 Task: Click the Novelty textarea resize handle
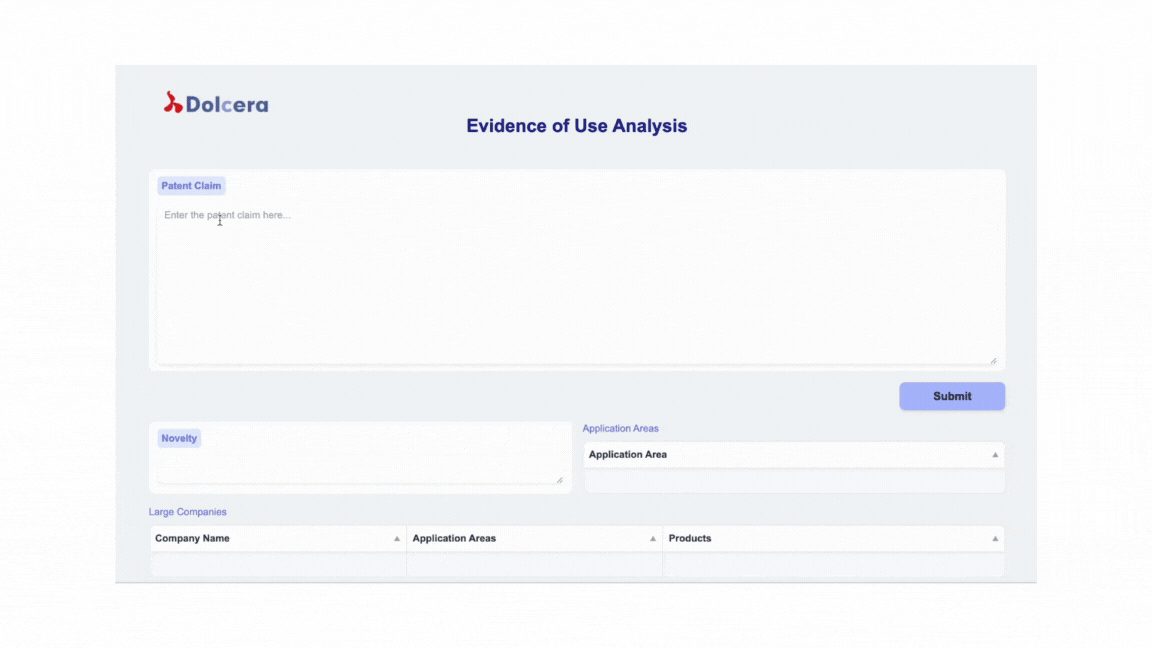pyautogui.click(x=559, y=480)
